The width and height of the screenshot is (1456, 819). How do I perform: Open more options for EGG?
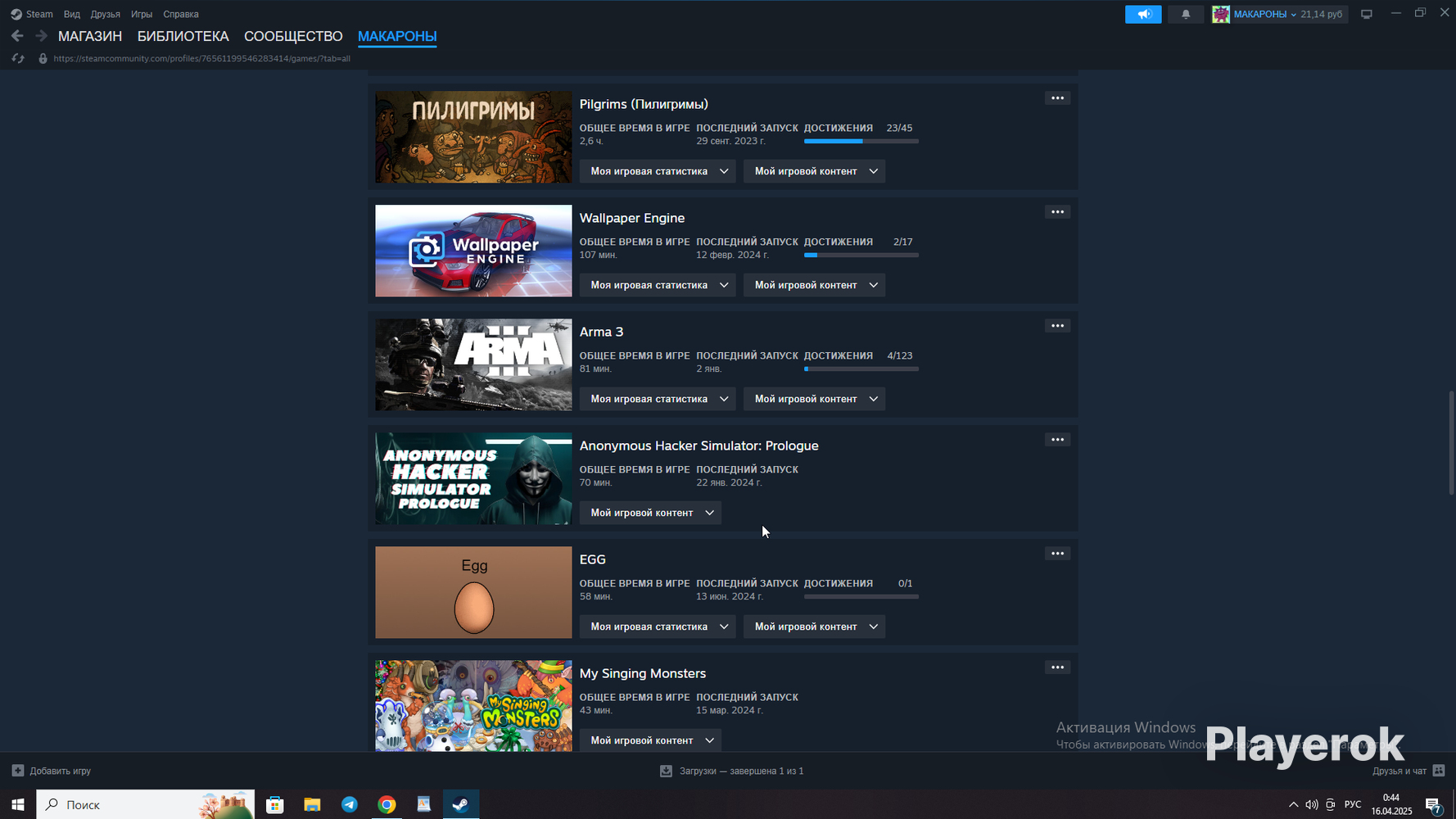click(1057, 554)
